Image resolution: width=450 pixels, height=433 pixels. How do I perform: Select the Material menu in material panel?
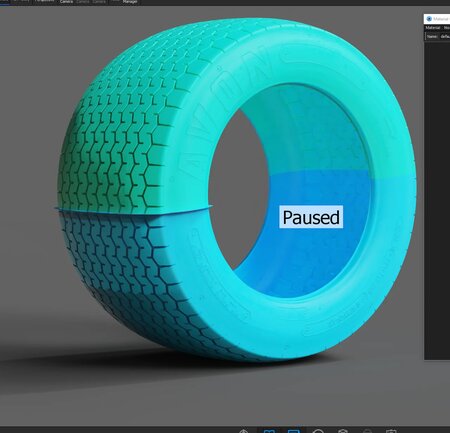click(x=433, y=28)
